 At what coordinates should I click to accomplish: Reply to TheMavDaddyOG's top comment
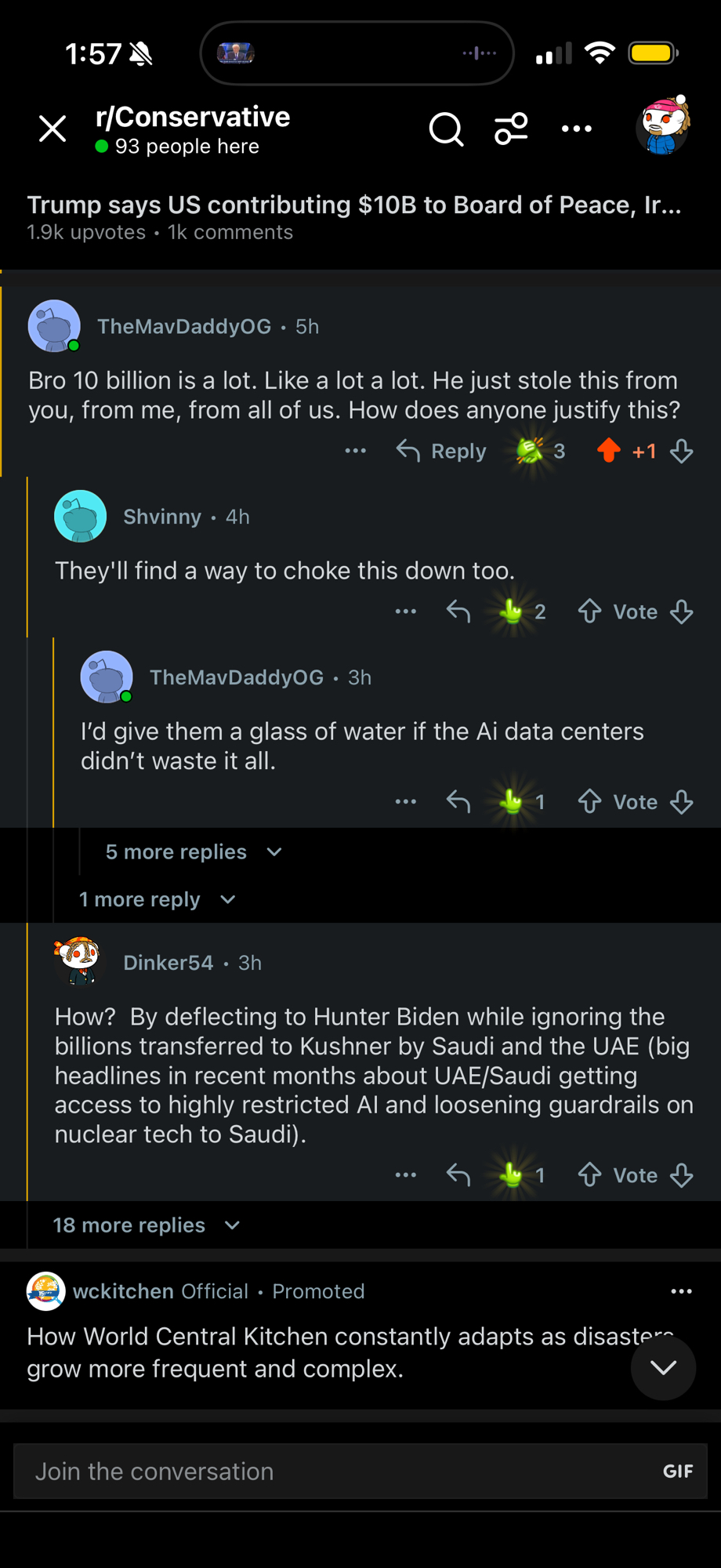click(442, 451)
